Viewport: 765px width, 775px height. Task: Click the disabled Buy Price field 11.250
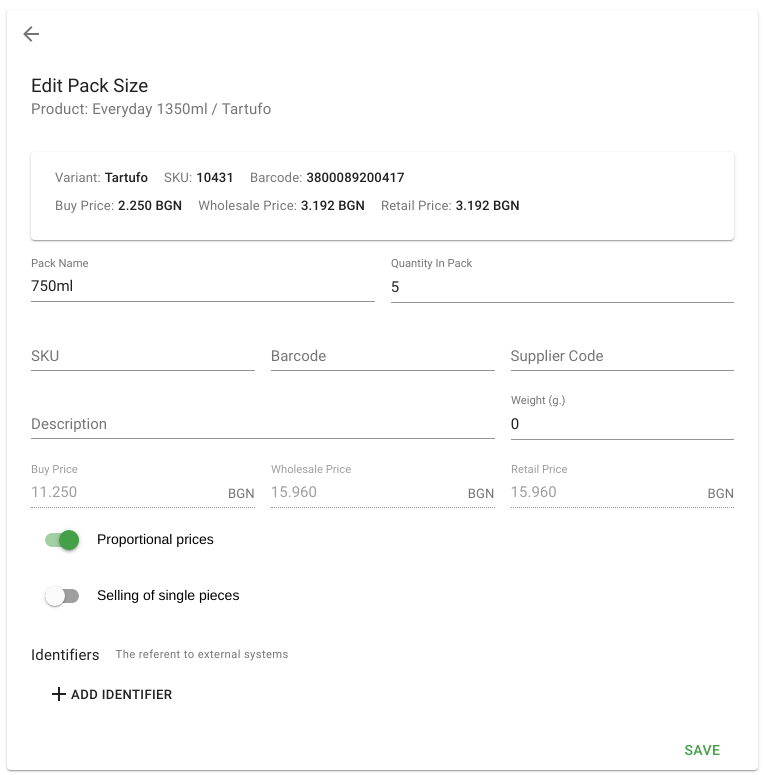click(x=143, y=492)
